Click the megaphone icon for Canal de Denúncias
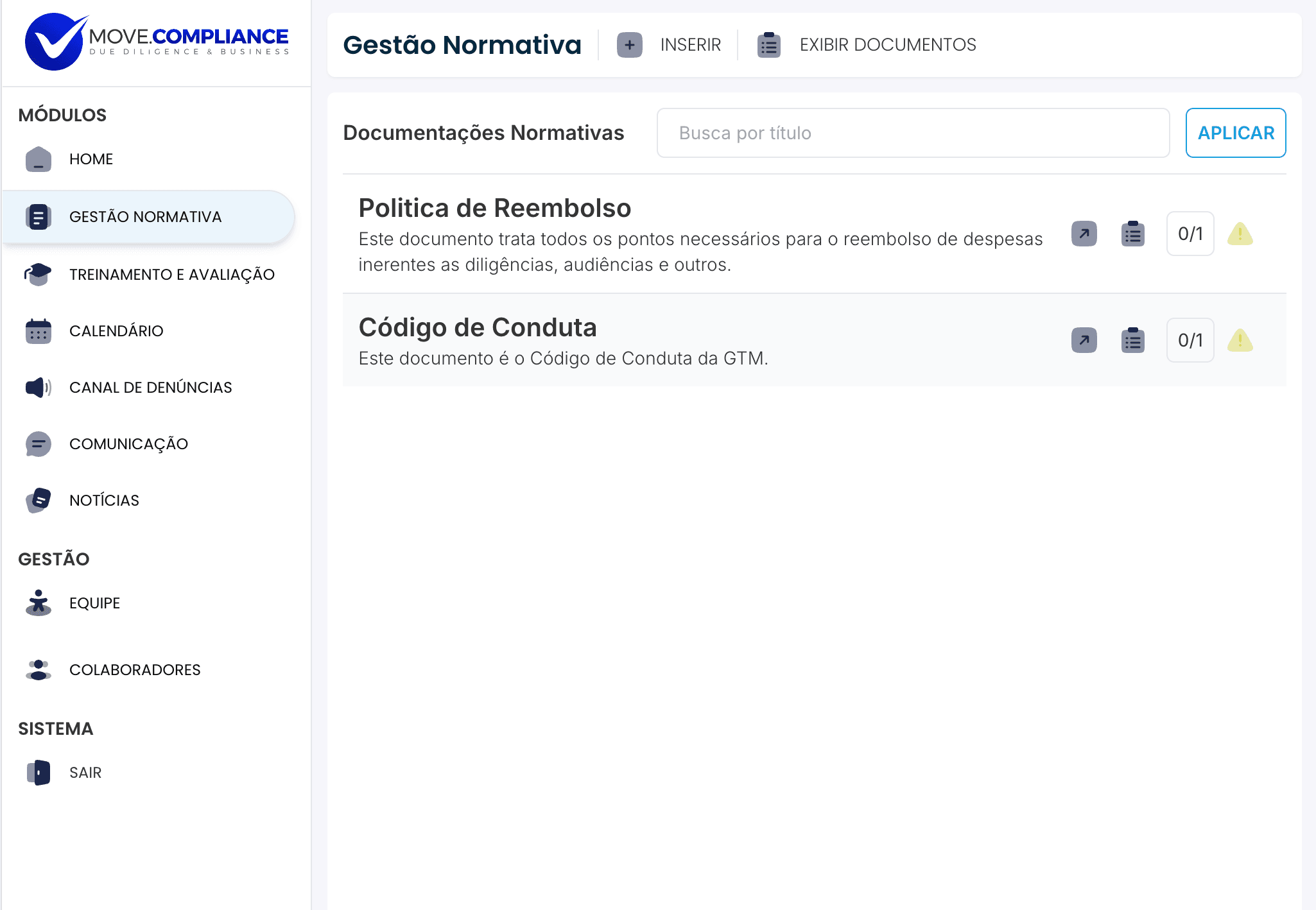The image size is (1316, 910). point(39,388)
